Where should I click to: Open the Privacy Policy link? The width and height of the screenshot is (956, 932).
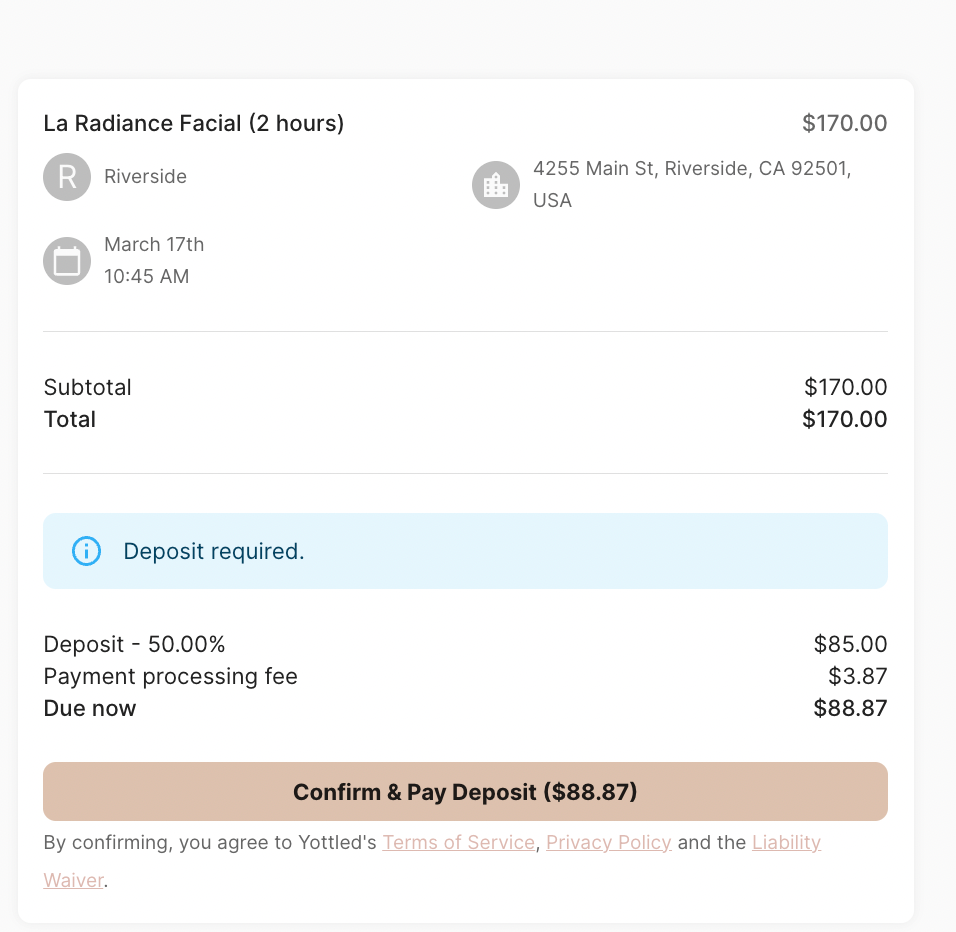[x=608, y=843]
